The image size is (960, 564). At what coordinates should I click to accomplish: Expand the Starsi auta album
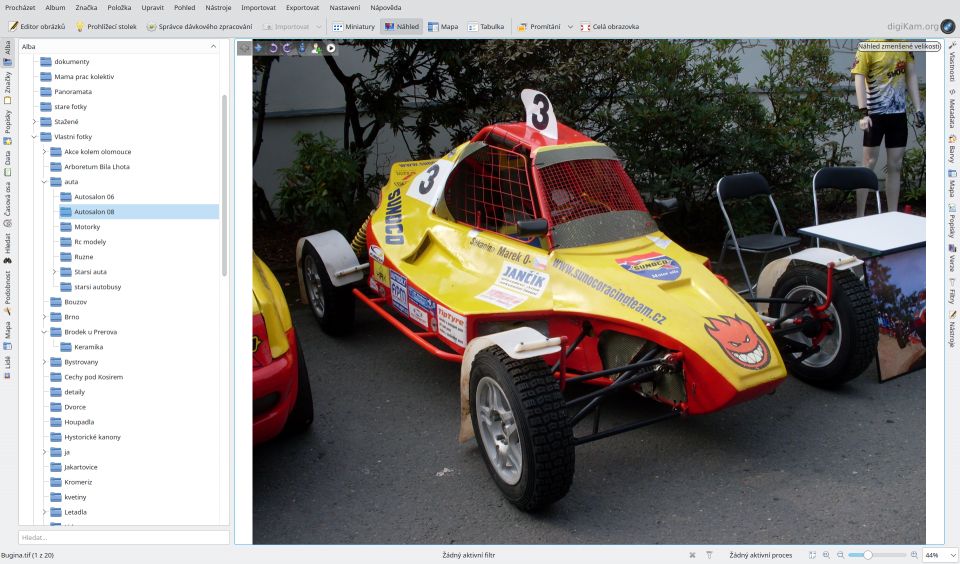(54, 272)
